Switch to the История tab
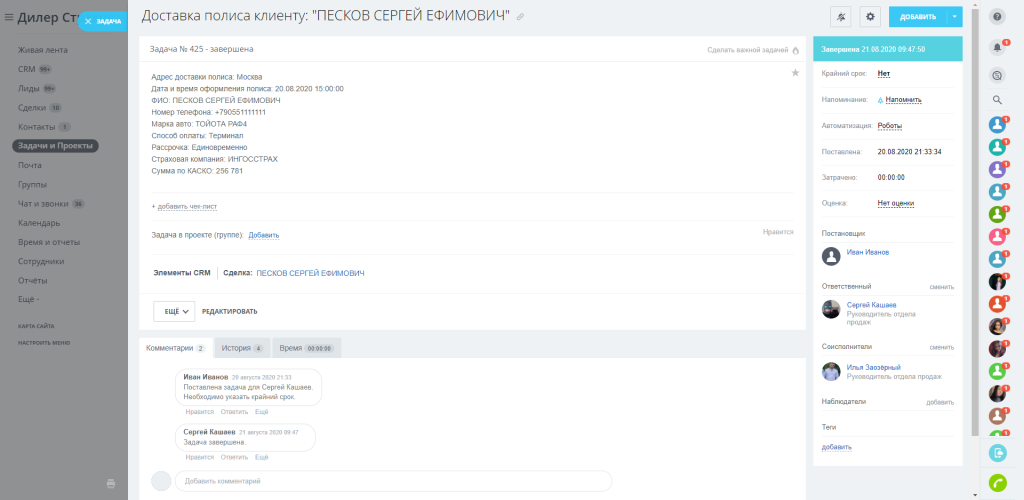 coord(242,349)
